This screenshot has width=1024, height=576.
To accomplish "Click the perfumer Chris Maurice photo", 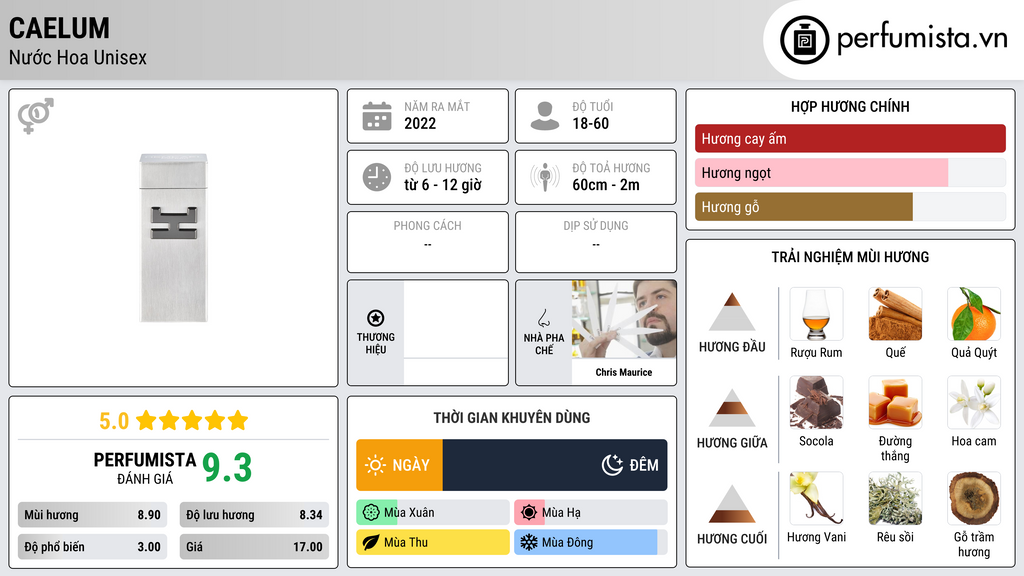I will [624, 319].
